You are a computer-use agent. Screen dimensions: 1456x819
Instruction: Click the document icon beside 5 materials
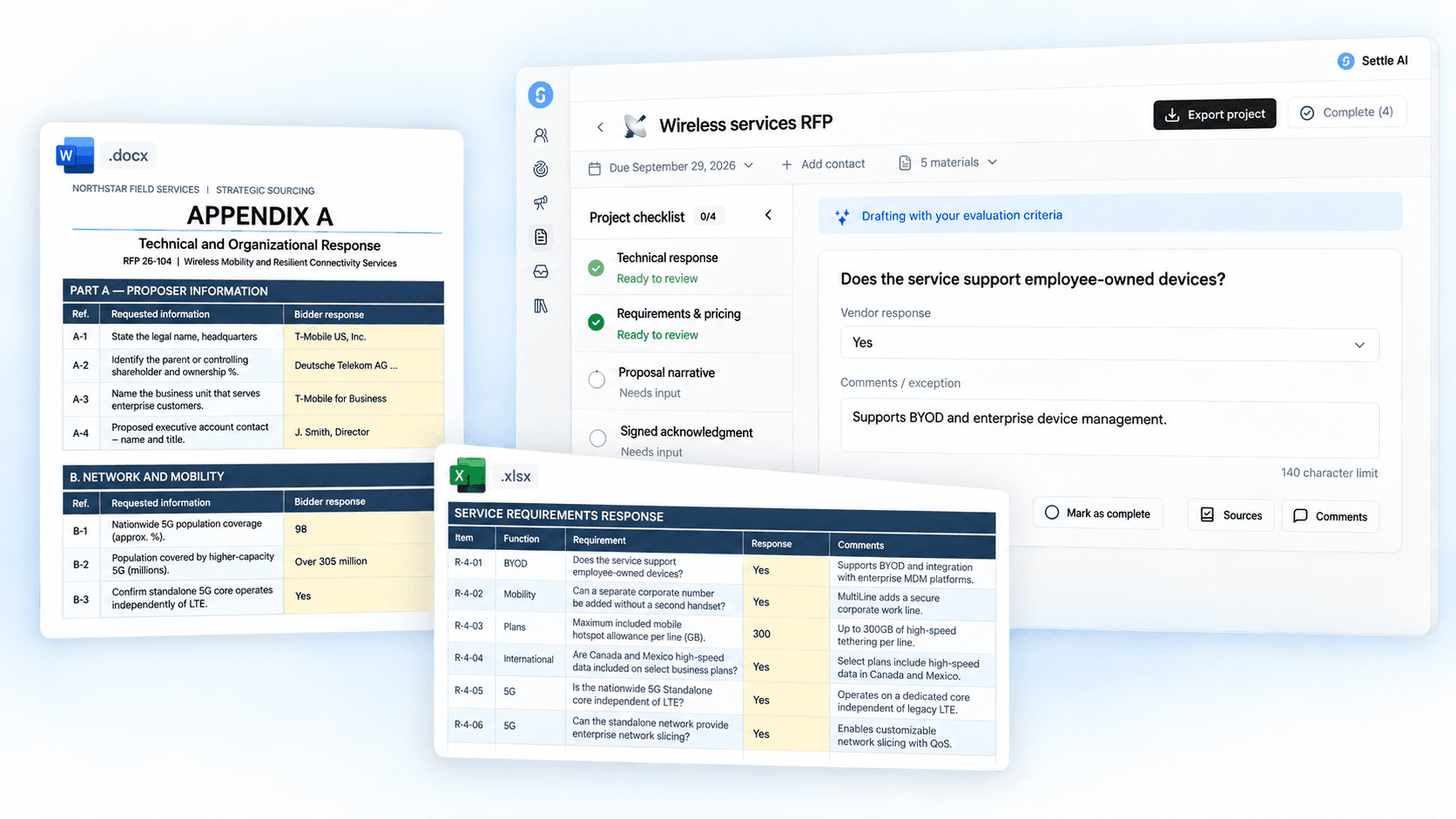pos(905,163)
